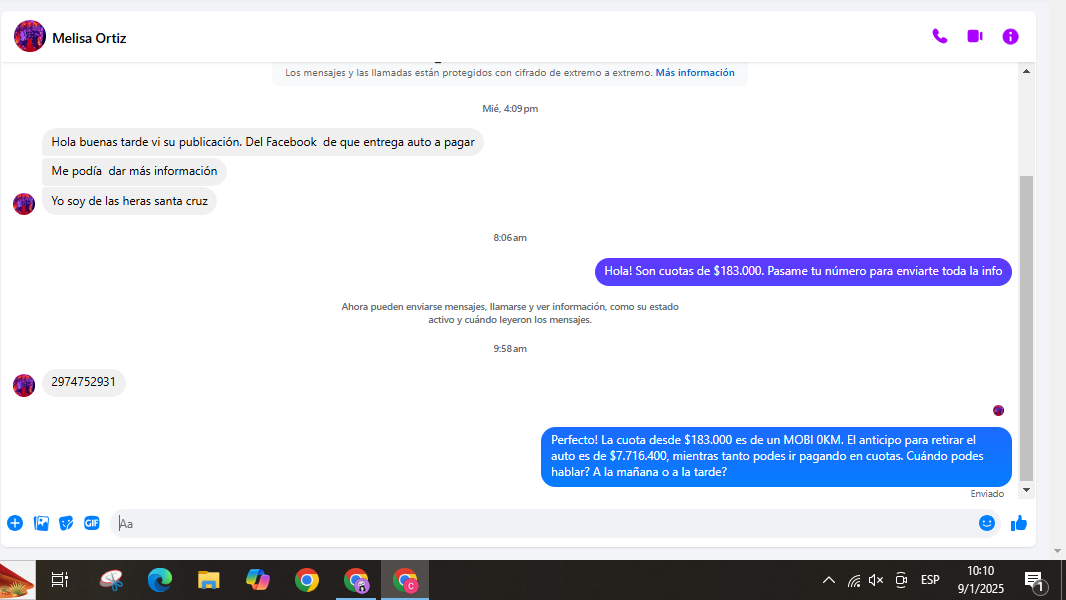This screenshot has height=600, width=1066.
Task: Select the message 'Me podía dar más información'
Action: [x=134, y=171]
